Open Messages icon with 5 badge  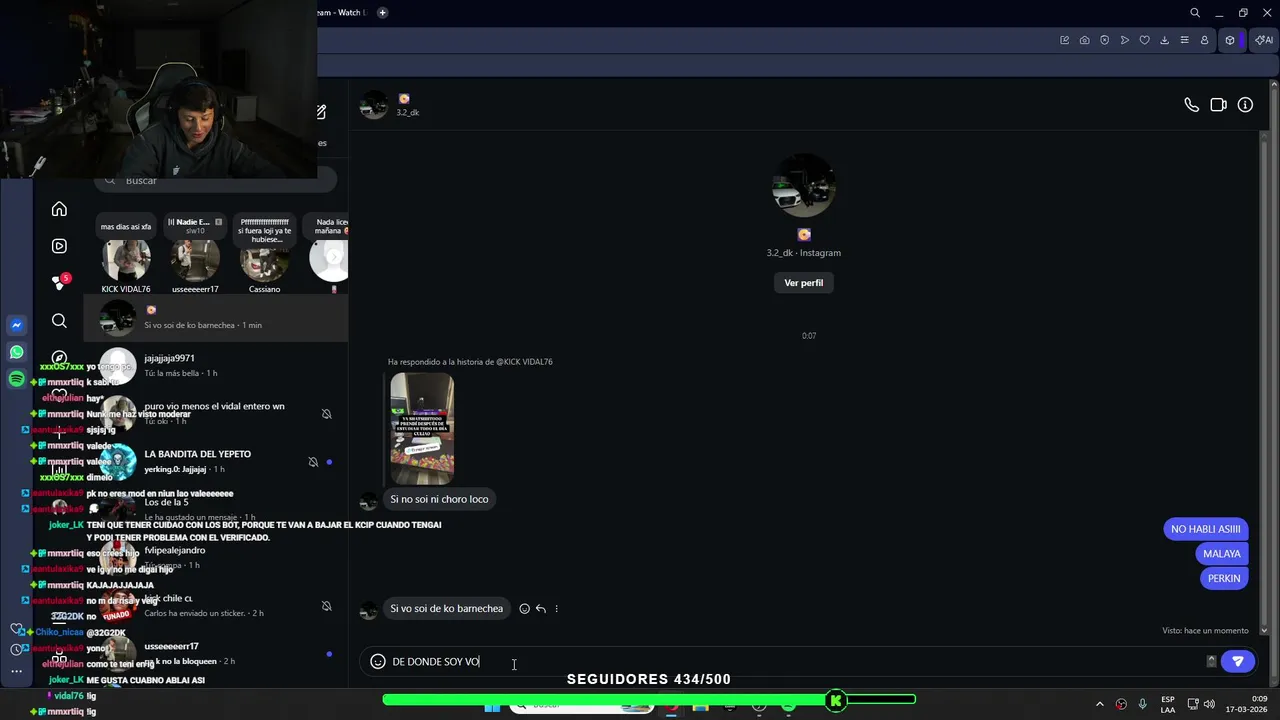(60, 283)
